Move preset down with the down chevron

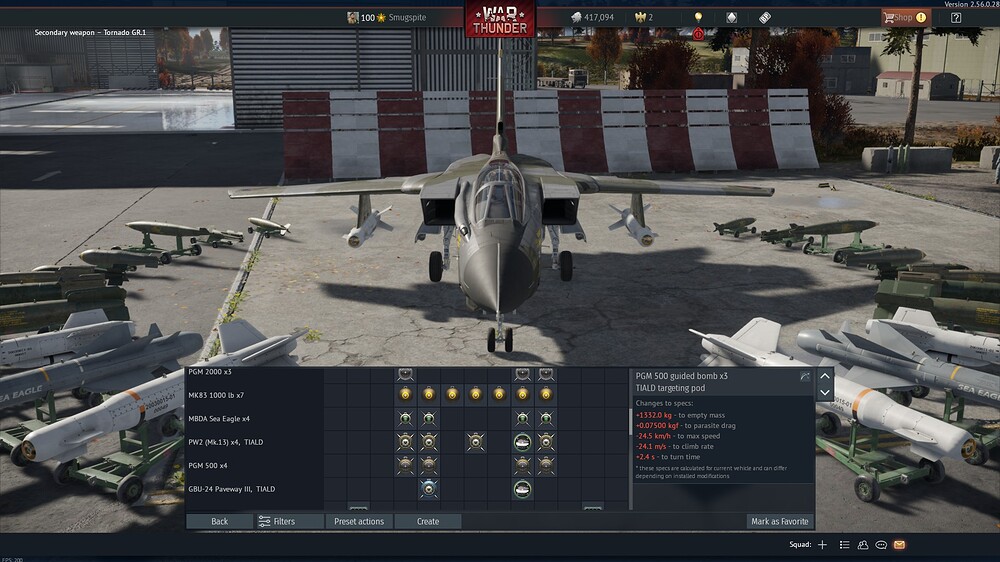coord(825,392)
